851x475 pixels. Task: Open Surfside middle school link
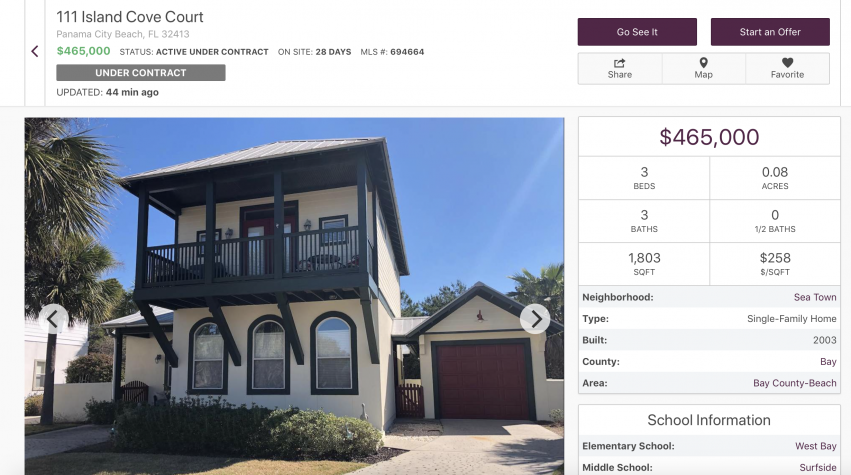(818, 467)
